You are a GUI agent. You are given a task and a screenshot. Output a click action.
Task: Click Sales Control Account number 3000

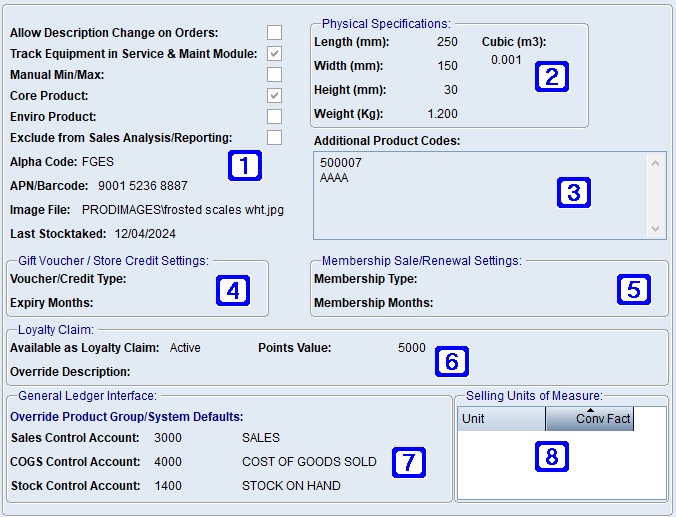[x=168, y=438]
